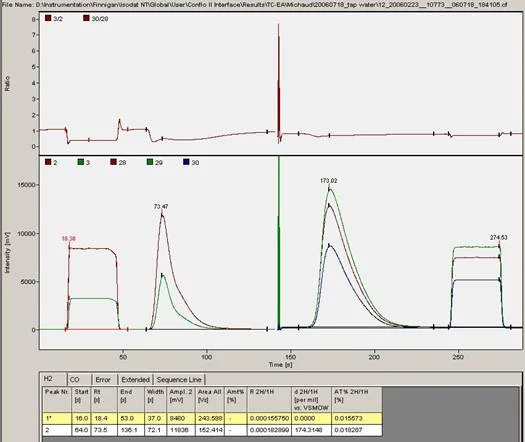Click the 173.02 peak label
Image resolution: width=525 pixels, height=442 pixels.
pyautogui.click(x=328, y=181)
